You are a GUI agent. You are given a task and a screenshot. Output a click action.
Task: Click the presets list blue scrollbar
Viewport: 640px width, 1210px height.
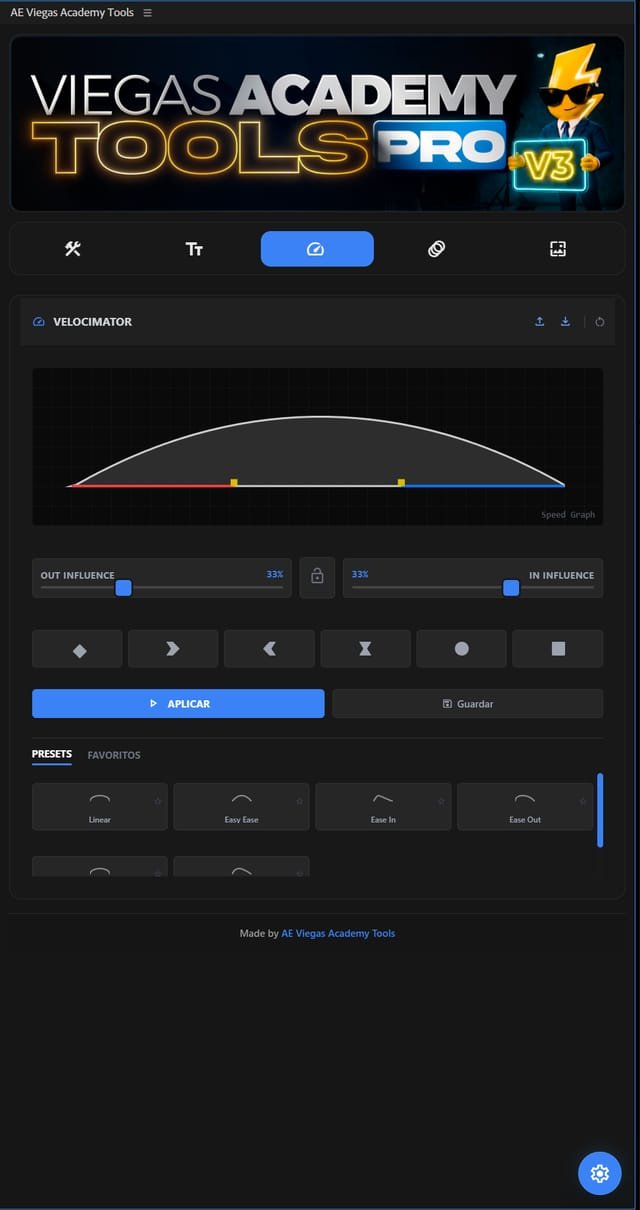click(600, 810)
